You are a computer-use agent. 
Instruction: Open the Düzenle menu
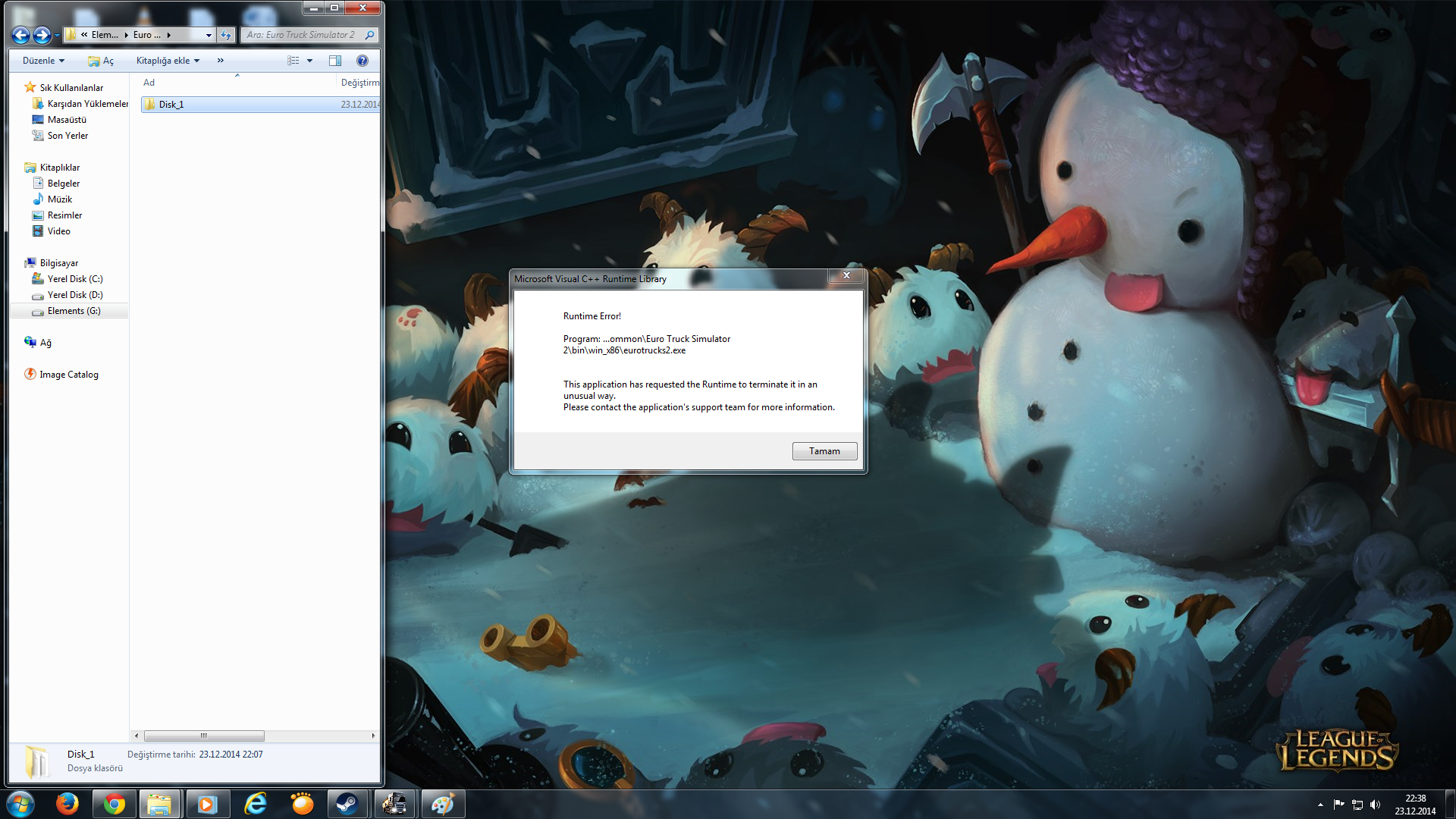43,61
